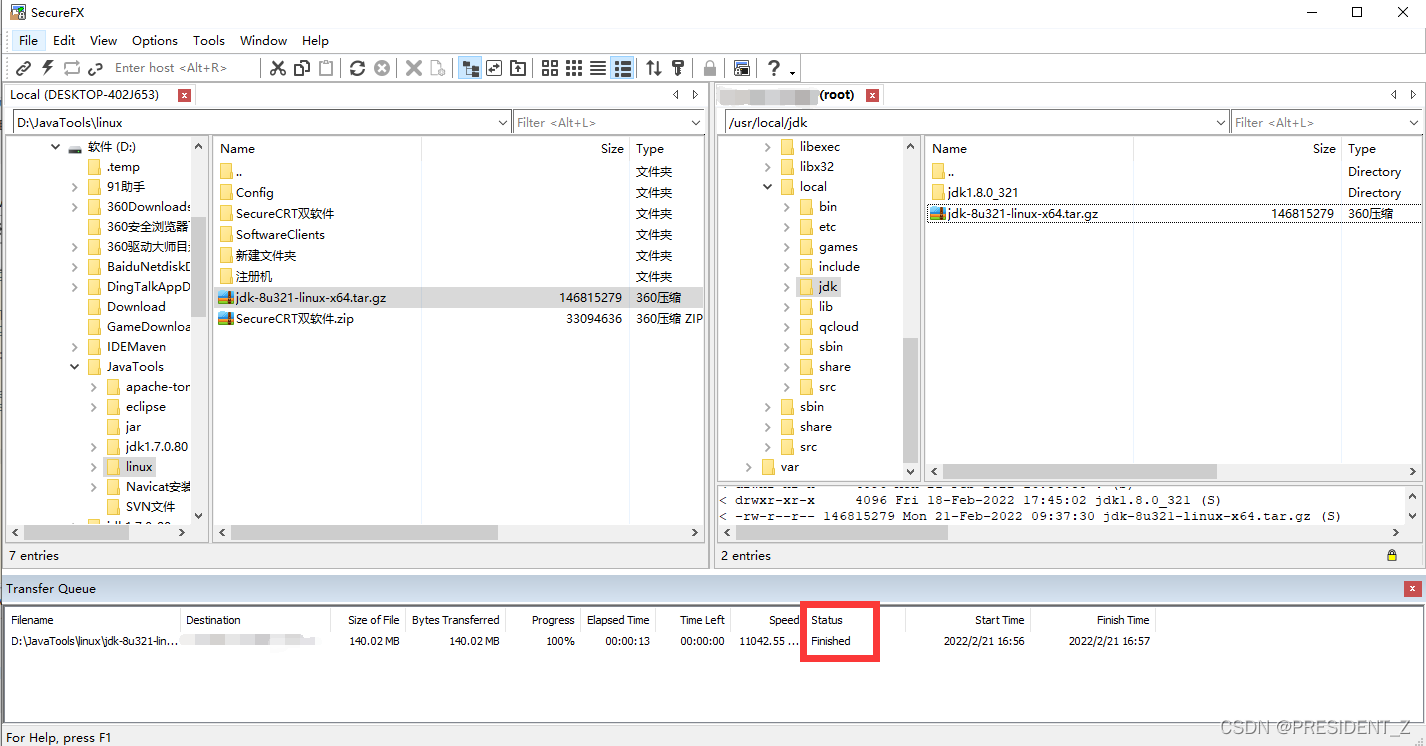
Task: Refresh the file listing with toolbar icon
Action: pos(357,68)
